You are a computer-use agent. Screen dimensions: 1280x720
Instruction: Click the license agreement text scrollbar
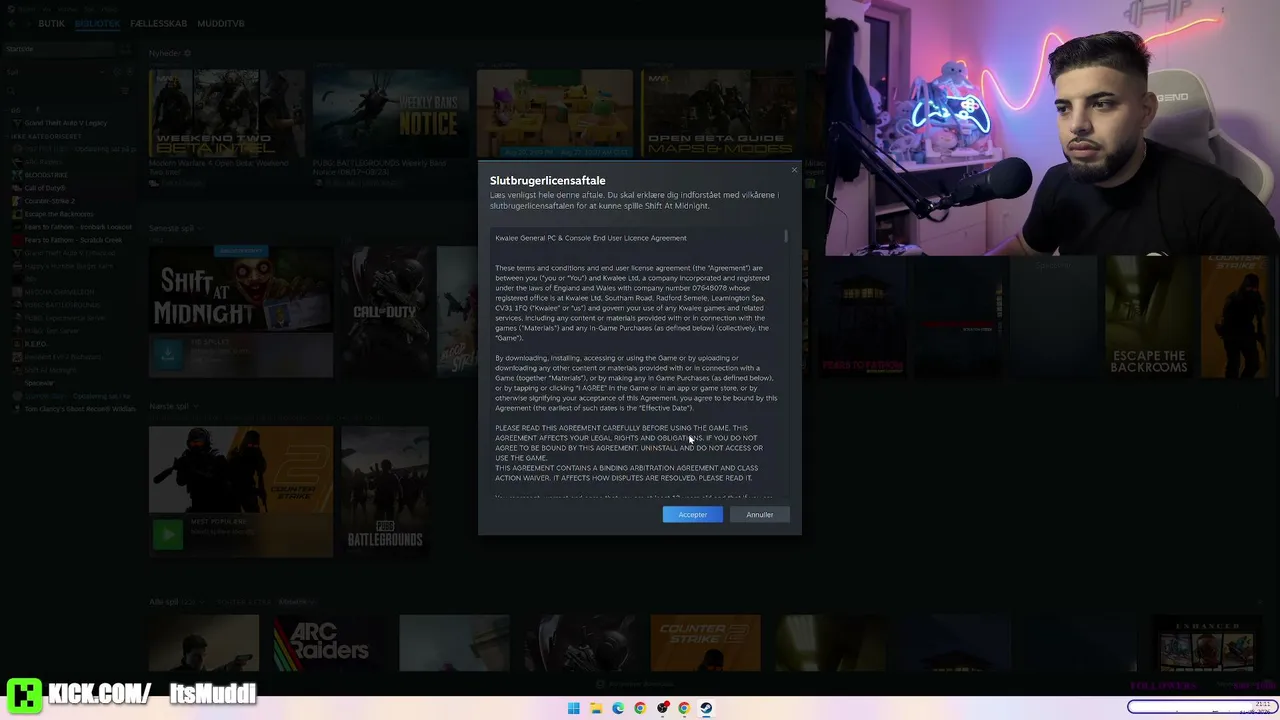pyautogui.click(x=786, y=236)
